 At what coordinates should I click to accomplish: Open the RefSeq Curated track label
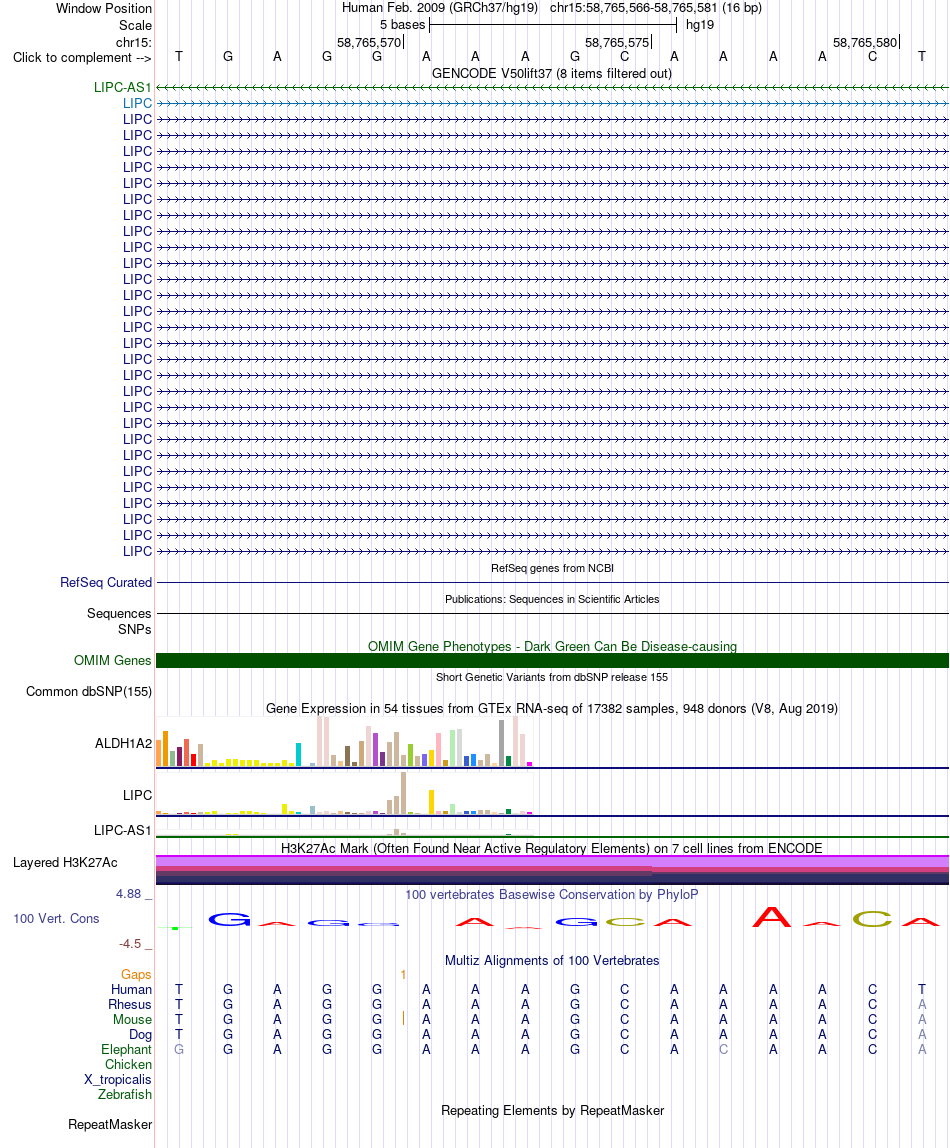[x=106, y=582]
